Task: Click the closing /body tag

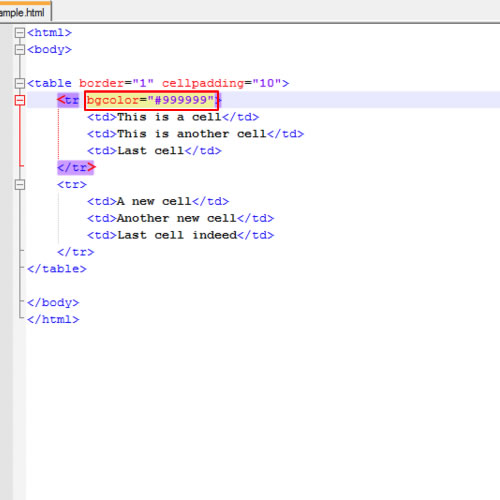Action: click(53, 302)
